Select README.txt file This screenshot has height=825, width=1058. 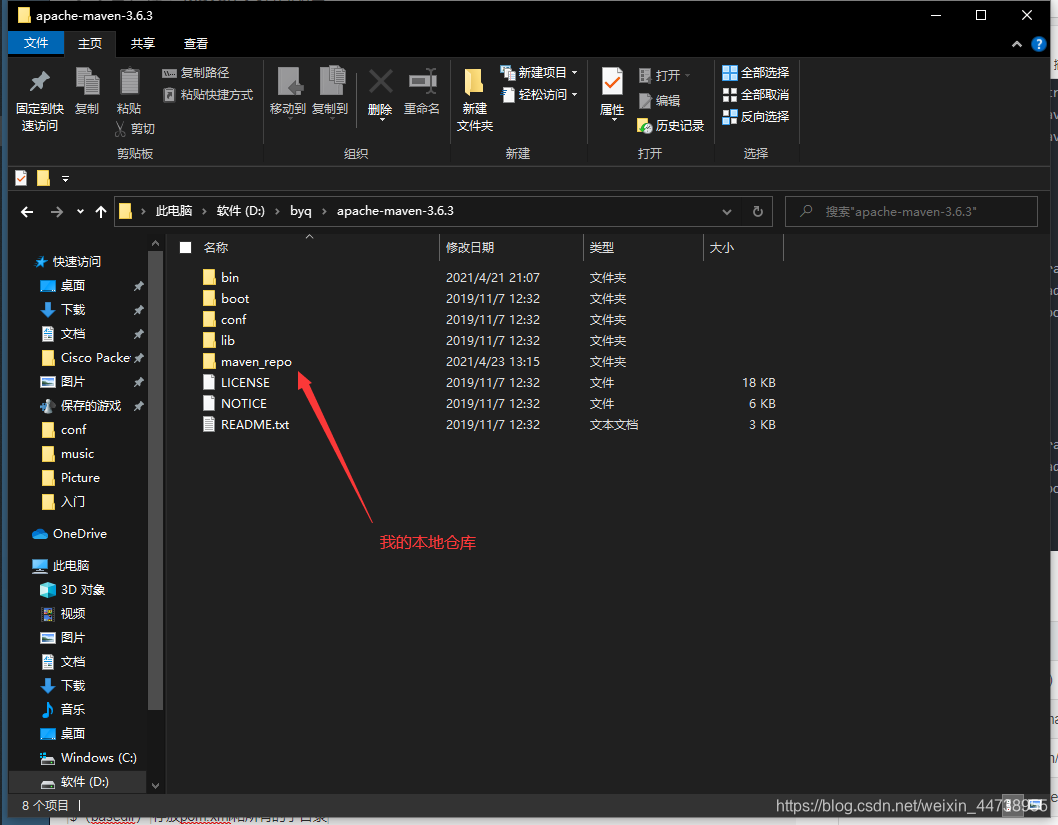pyautogui.click(x=246, y=424)
